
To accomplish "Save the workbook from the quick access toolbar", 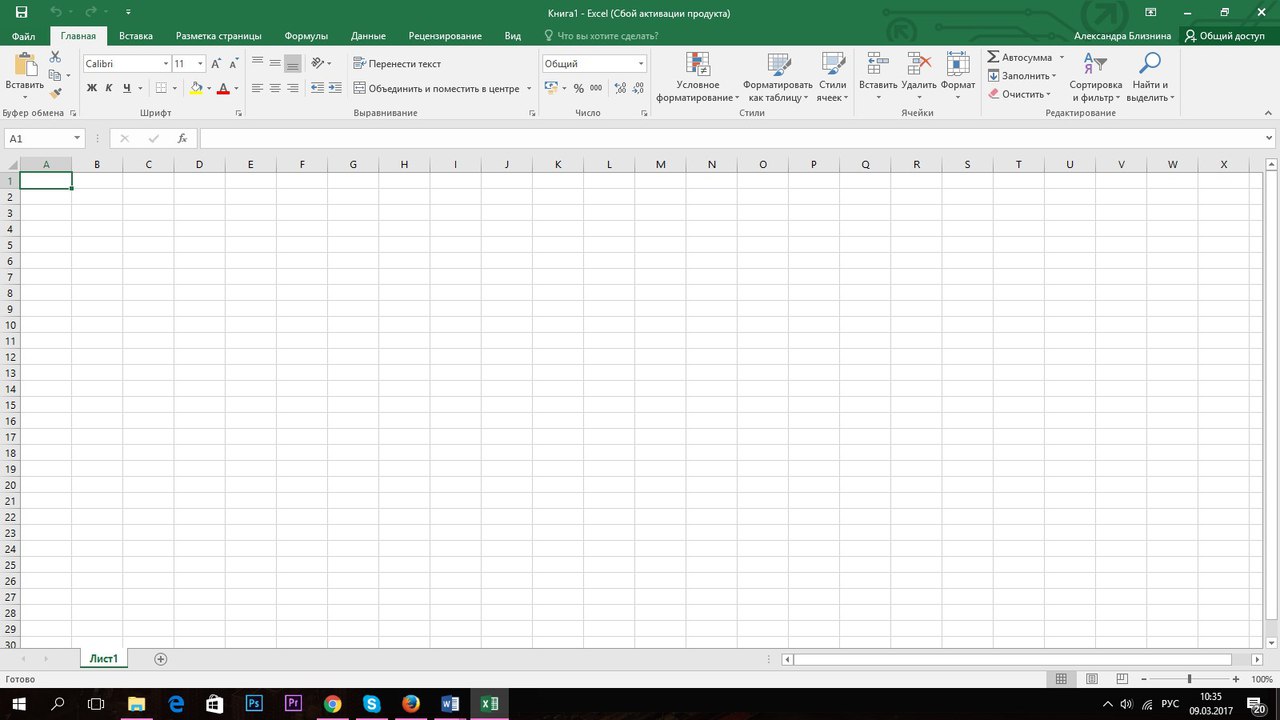I will click(22, 13).
